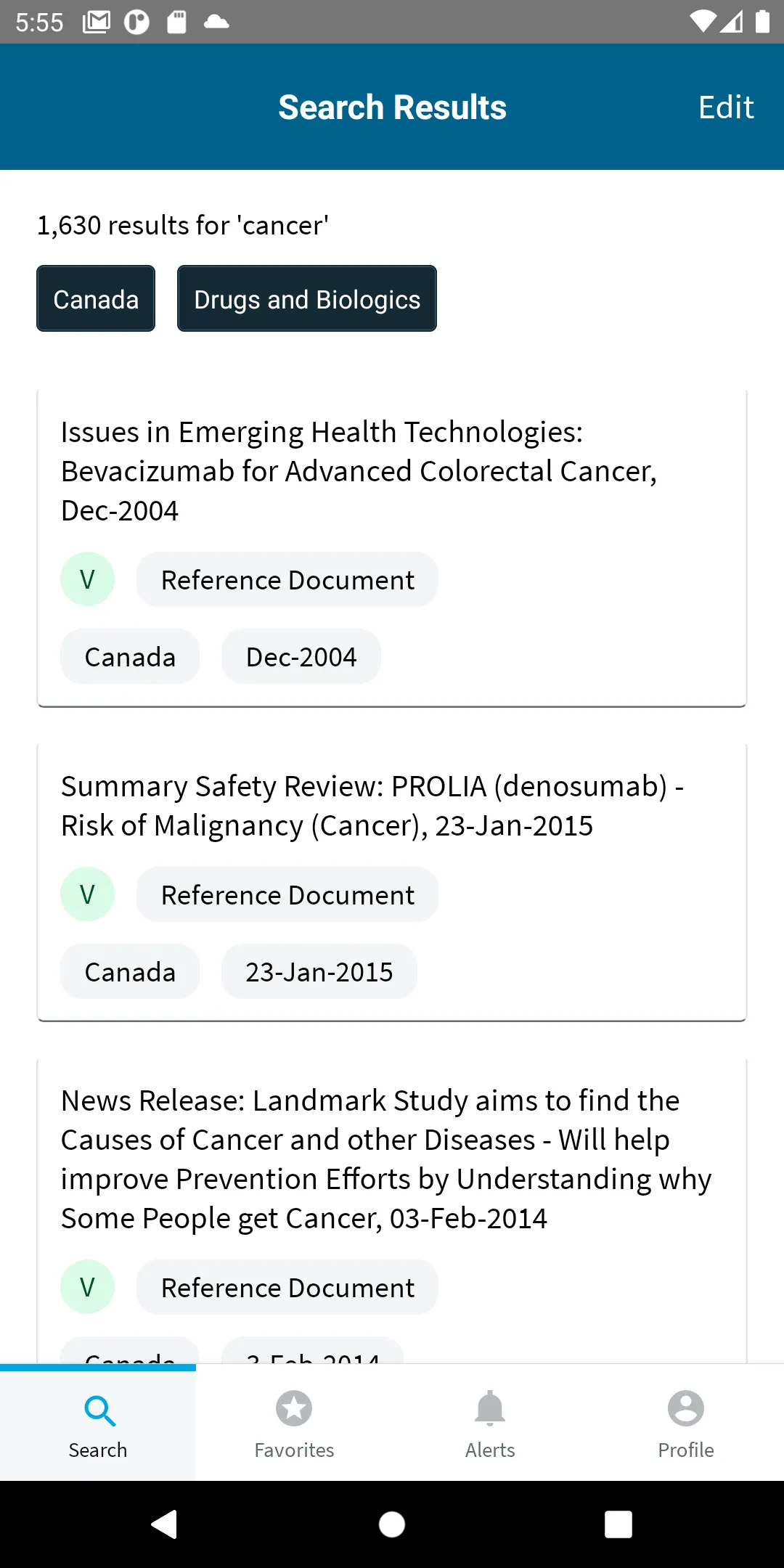Open the Favorites star icon
The width and height of the screenshot is (784, 1568).
click(x=294, y=1409)
